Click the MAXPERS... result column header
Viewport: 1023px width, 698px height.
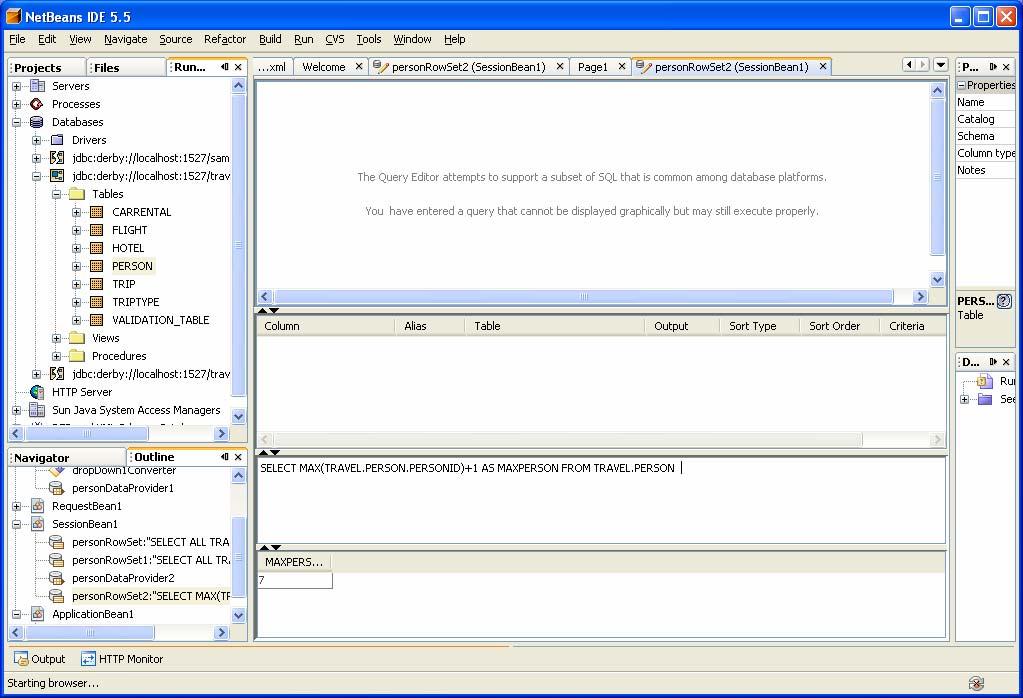[295, 562]
